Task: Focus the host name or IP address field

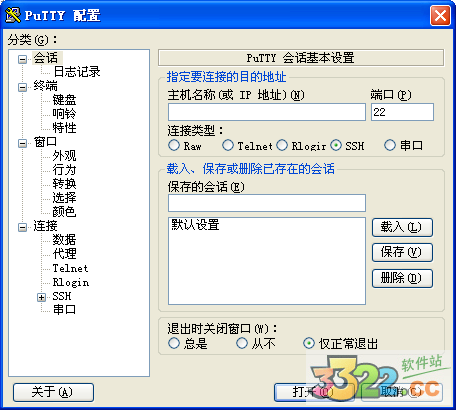Action: 267,112
